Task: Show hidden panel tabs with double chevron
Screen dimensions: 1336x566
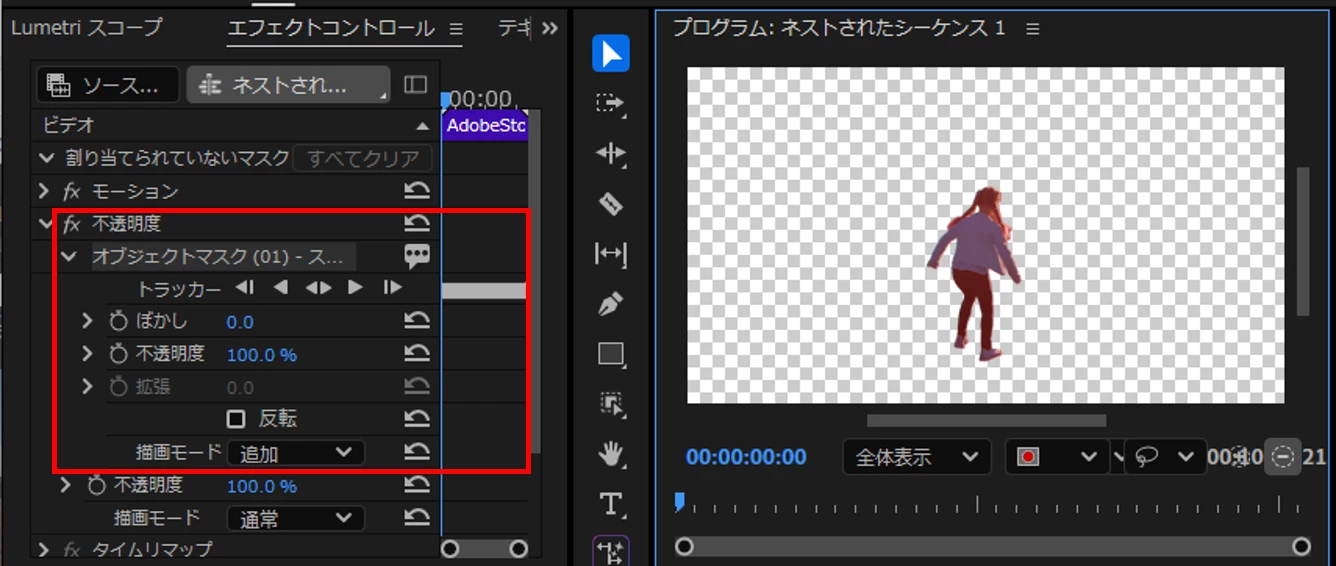Action: click(x=549, y=28)
